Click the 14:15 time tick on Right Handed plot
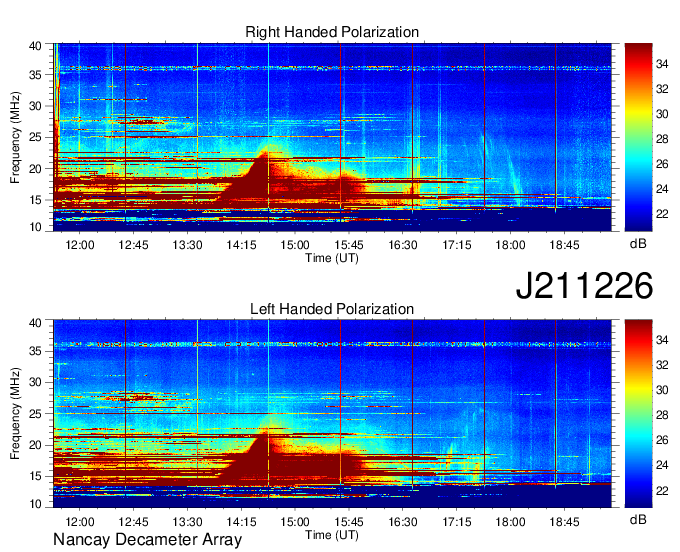680x552 pixels. pyautogui.click(x=241, y=245)
